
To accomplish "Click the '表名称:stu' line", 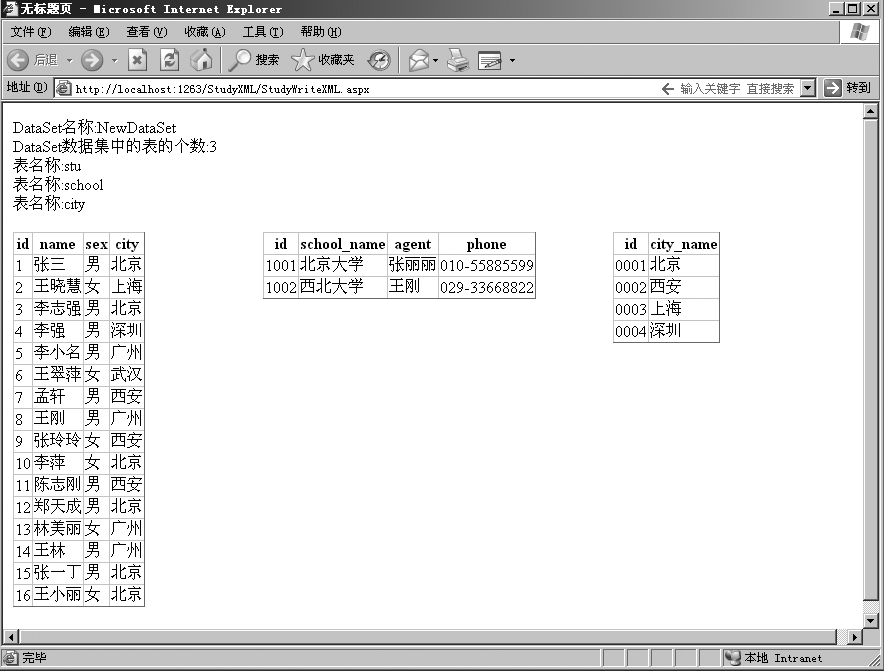I will (46, 166).
